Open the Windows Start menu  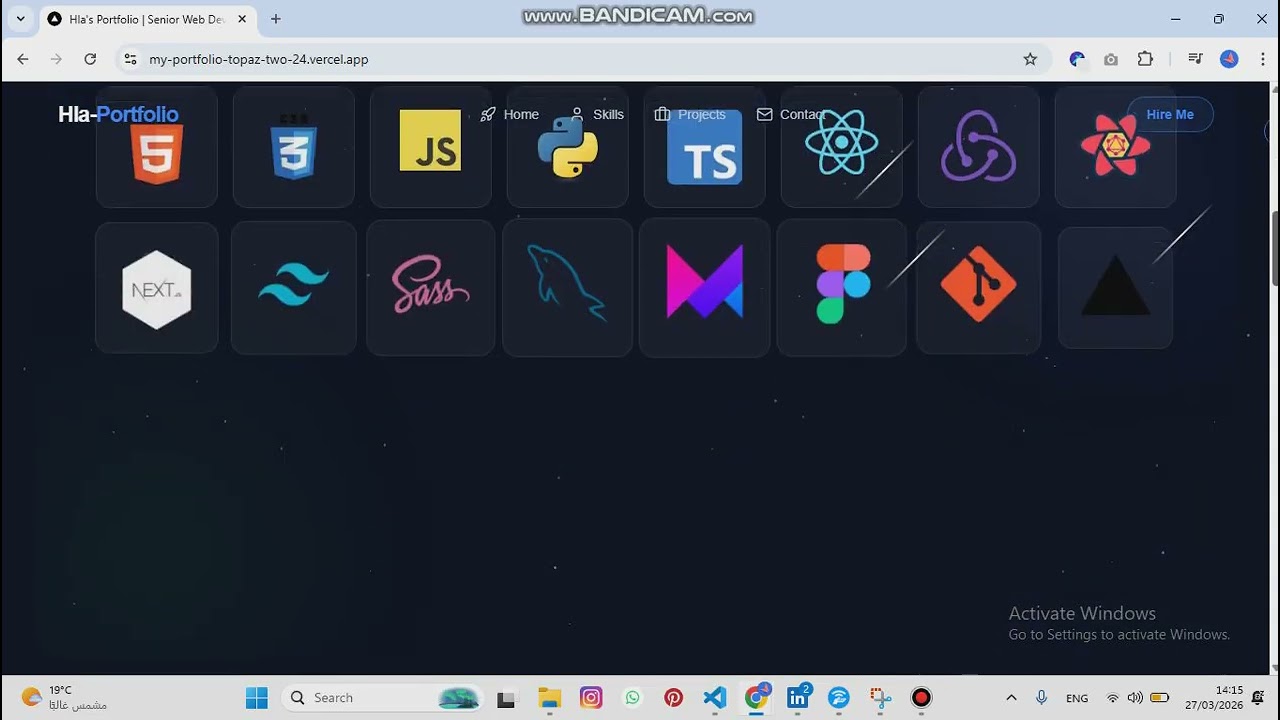[x=257, y=697]
